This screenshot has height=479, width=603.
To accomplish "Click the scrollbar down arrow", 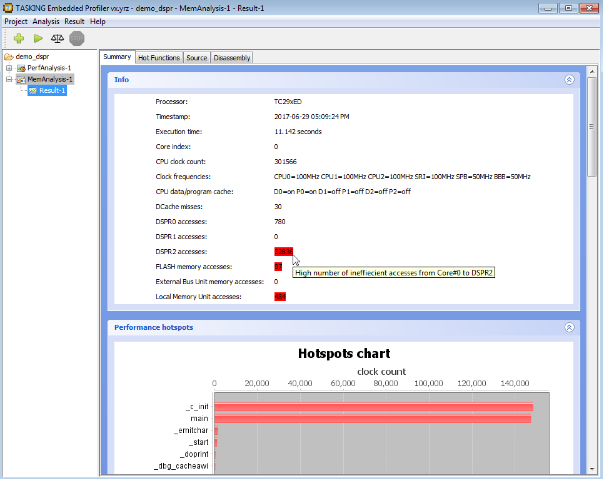I will (x=592, y=469).
